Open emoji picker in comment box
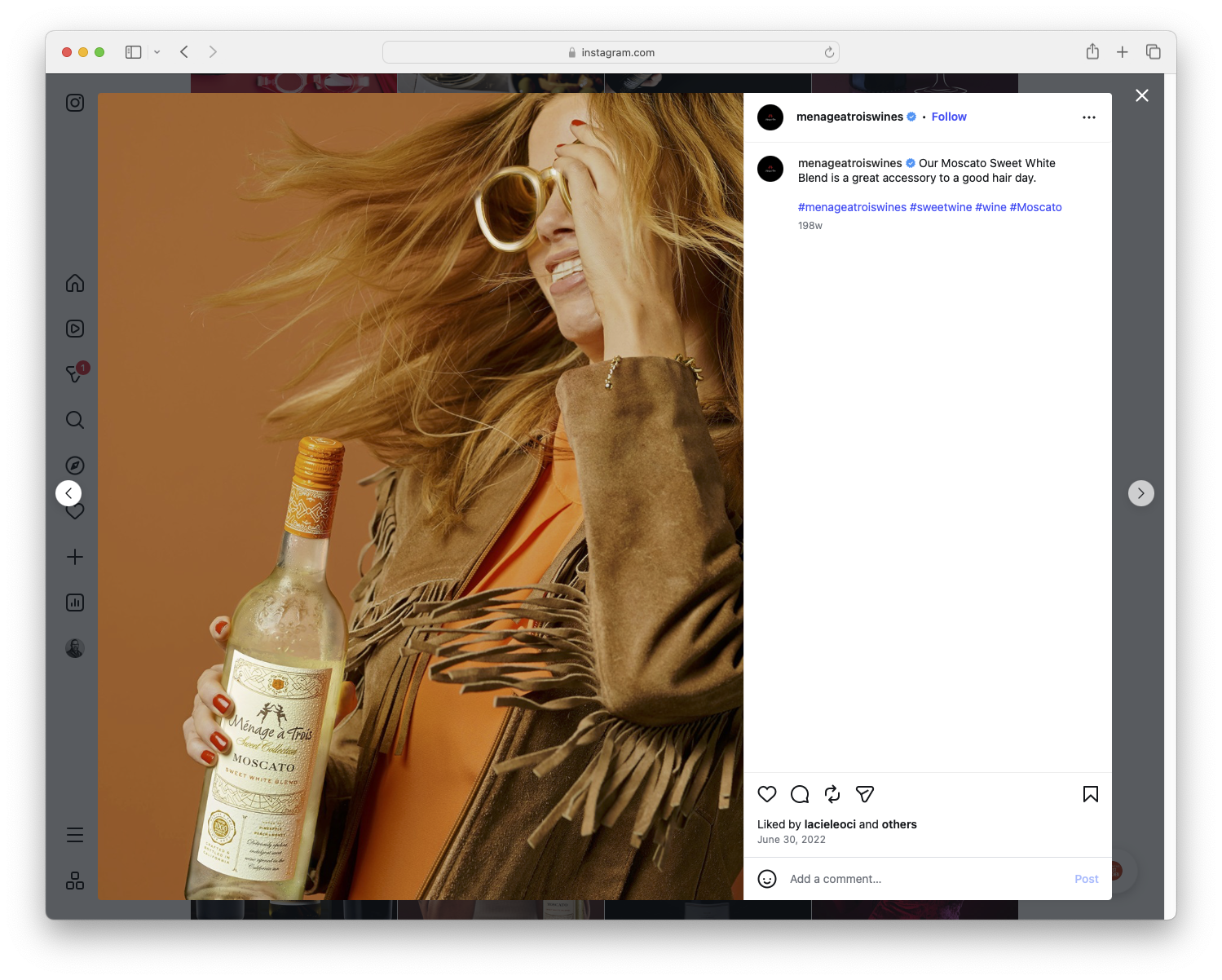This screenshot has width=1222, height=980. pos(767,879)
